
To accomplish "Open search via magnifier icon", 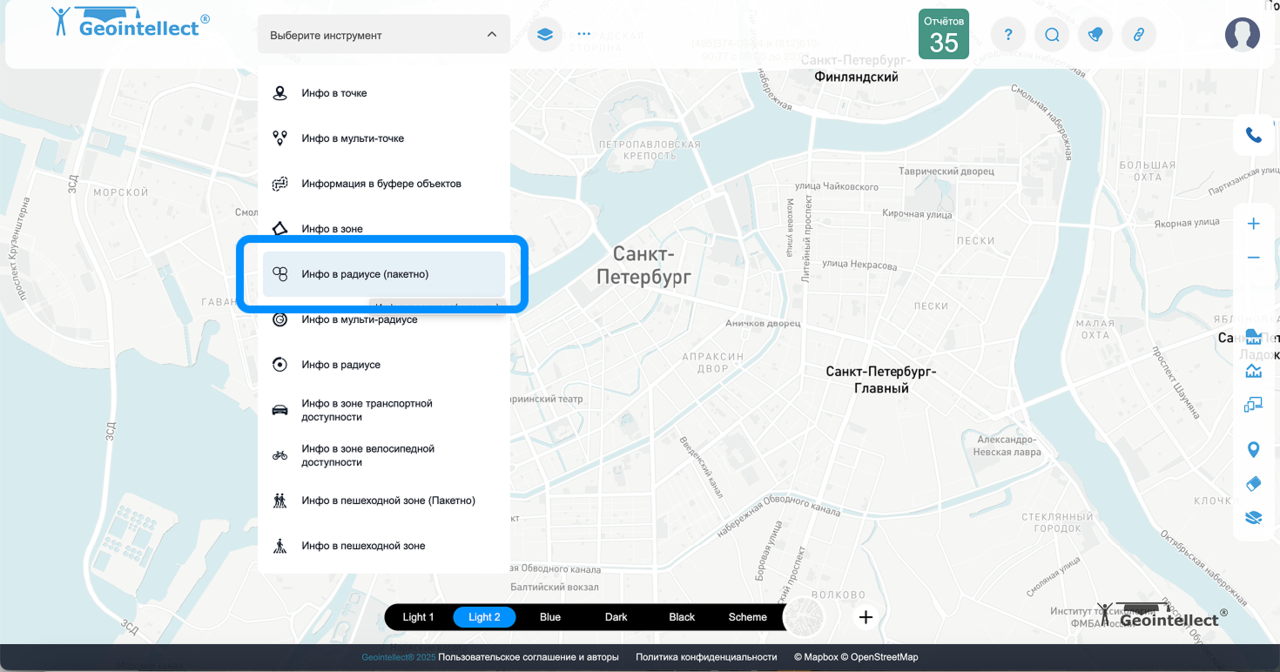I will coord(1052,35).
